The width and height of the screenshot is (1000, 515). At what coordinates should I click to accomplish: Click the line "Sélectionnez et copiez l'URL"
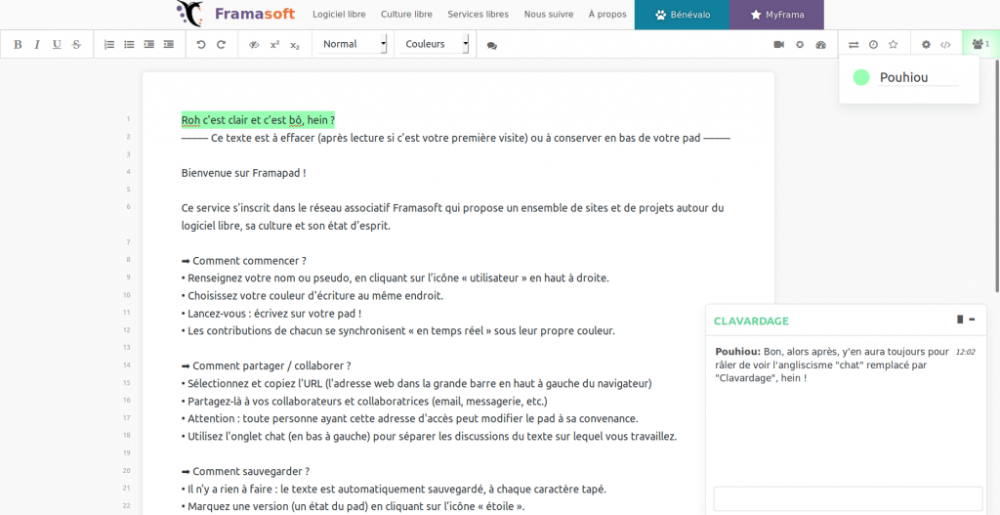click(416, 384)
